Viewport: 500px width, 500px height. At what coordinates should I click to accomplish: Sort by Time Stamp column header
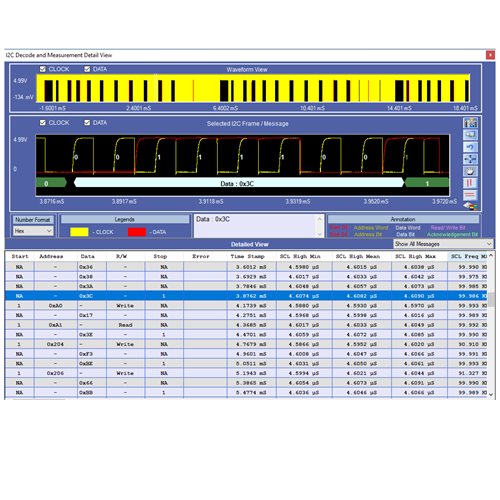pyautogui.click(x=247, y=256)
